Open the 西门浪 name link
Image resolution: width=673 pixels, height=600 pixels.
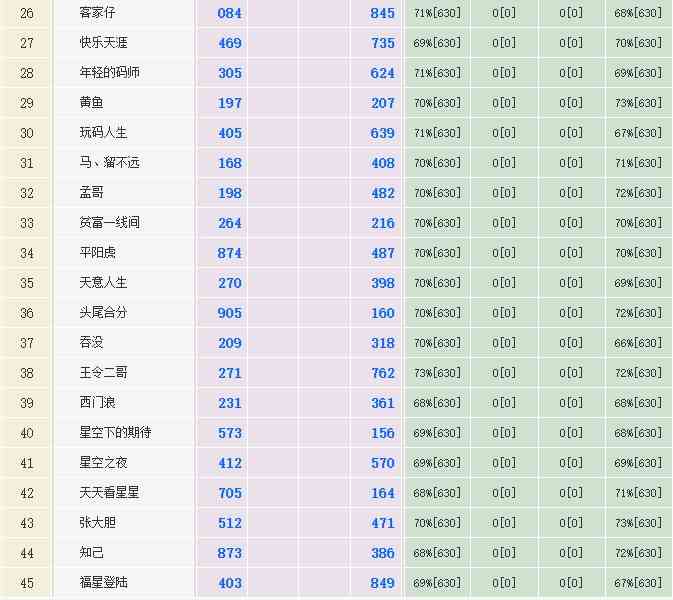[x=97, y=403]
